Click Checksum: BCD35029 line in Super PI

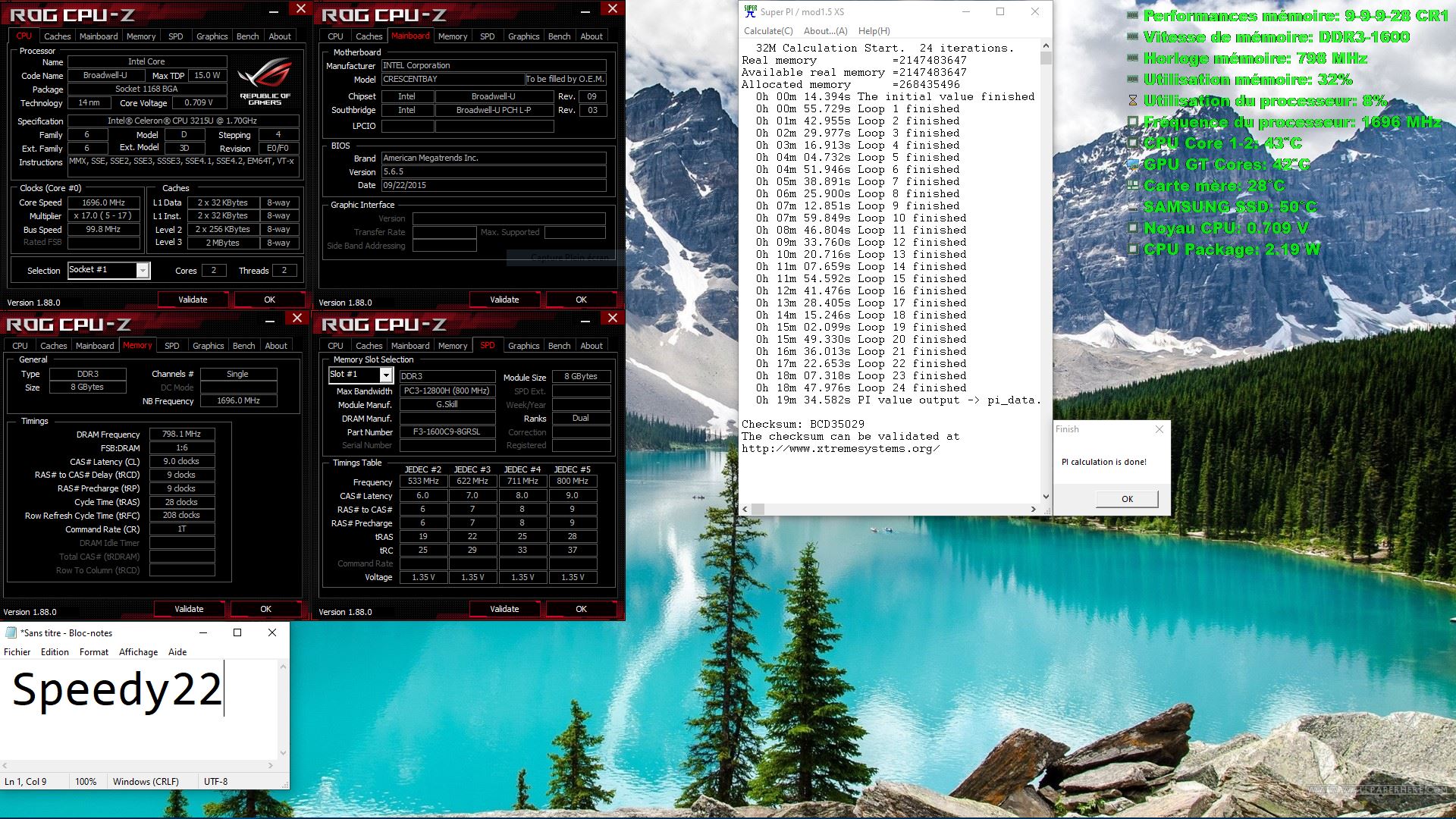coord(802,424)
